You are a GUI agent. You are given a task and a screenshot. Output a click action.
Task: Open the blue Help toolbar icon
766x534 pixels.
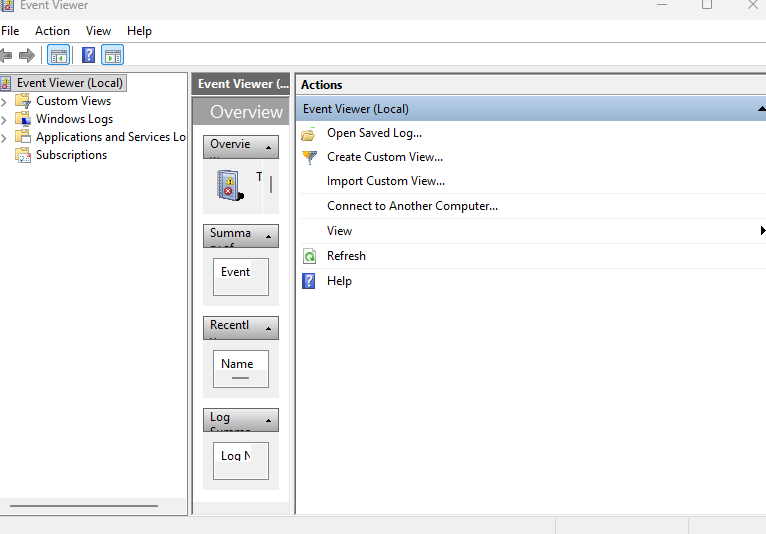click(88, 55)
